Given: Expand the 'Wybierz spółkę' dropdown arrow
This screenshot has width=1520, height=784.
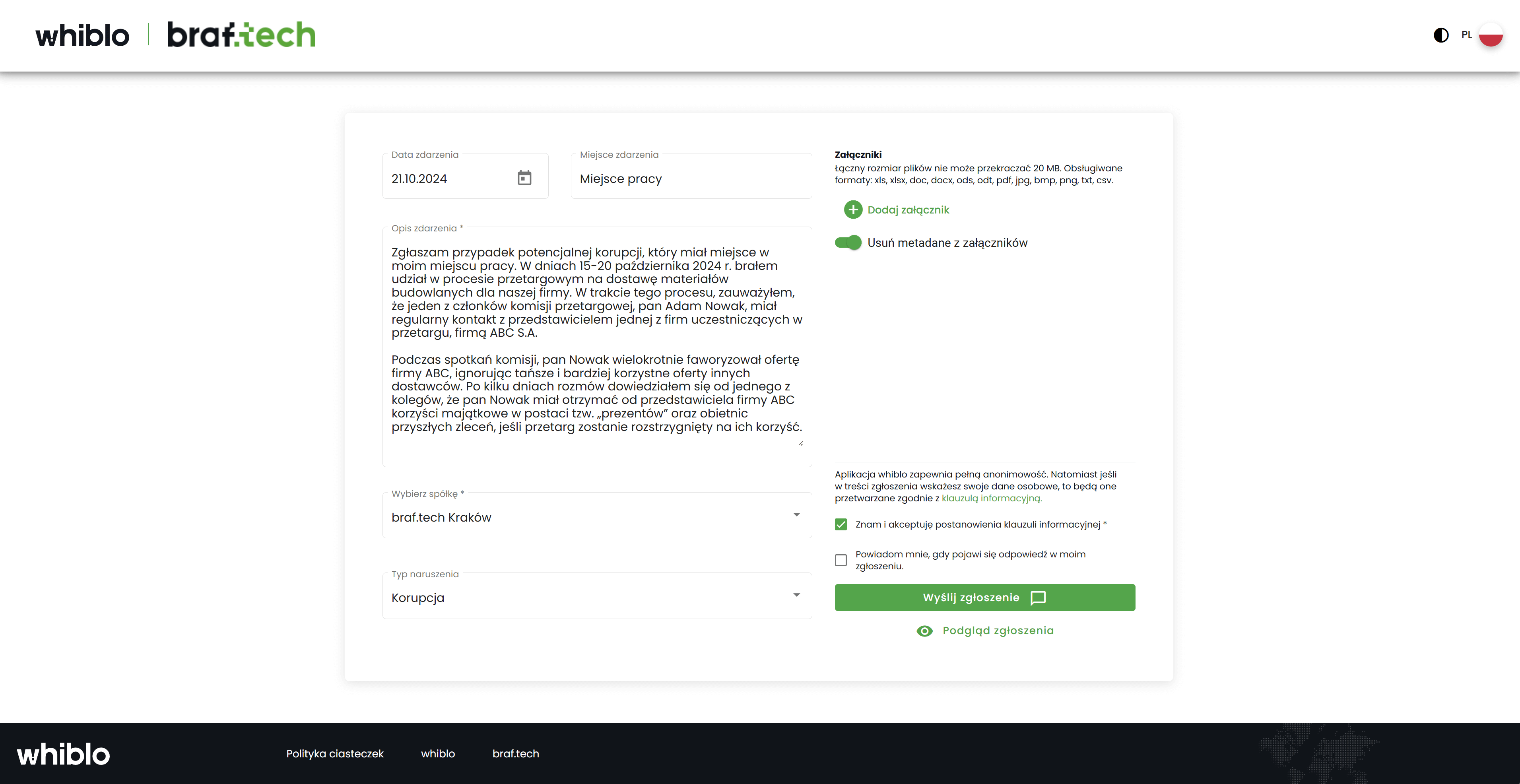Looking at the screenshot, I should 797,514.
